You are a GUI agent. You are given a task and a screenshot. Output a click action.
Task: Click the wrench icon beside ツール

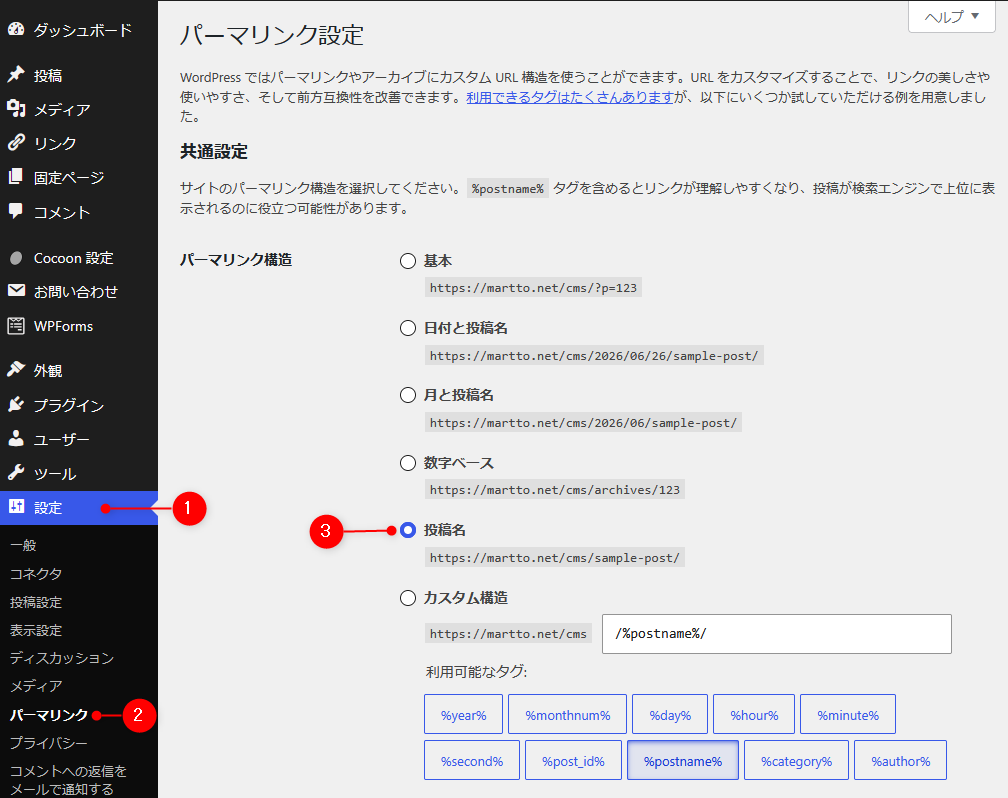16,473
